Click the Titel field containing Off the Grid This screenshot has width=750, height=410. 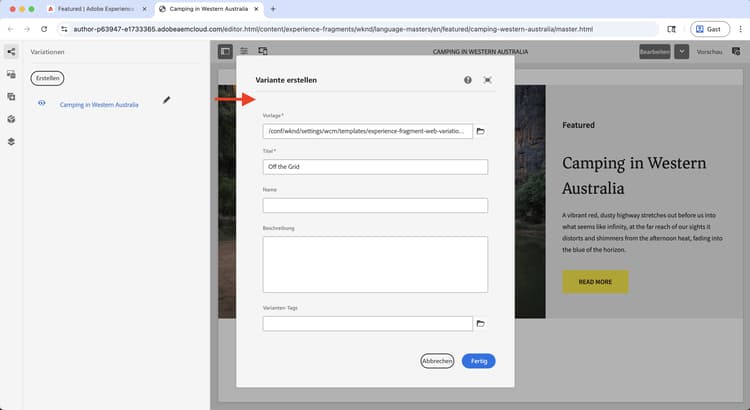375,167
